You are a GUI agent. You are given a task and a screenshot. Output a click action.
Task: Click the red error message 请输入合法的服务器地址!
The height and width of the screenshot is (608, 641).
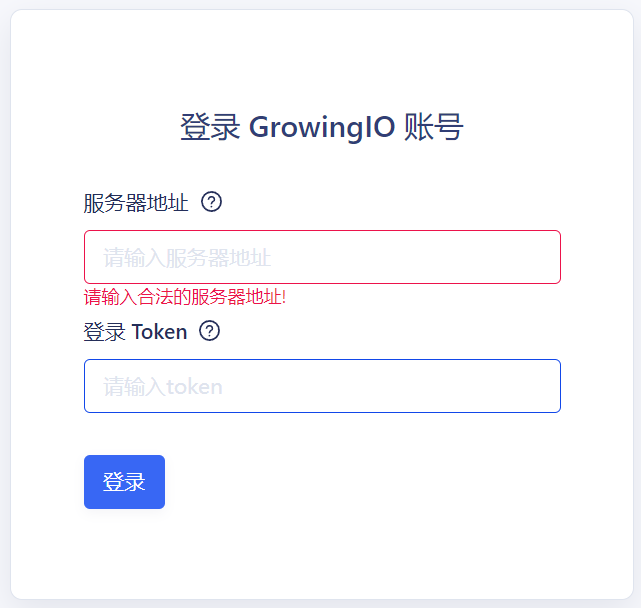[x=185, y=297]
